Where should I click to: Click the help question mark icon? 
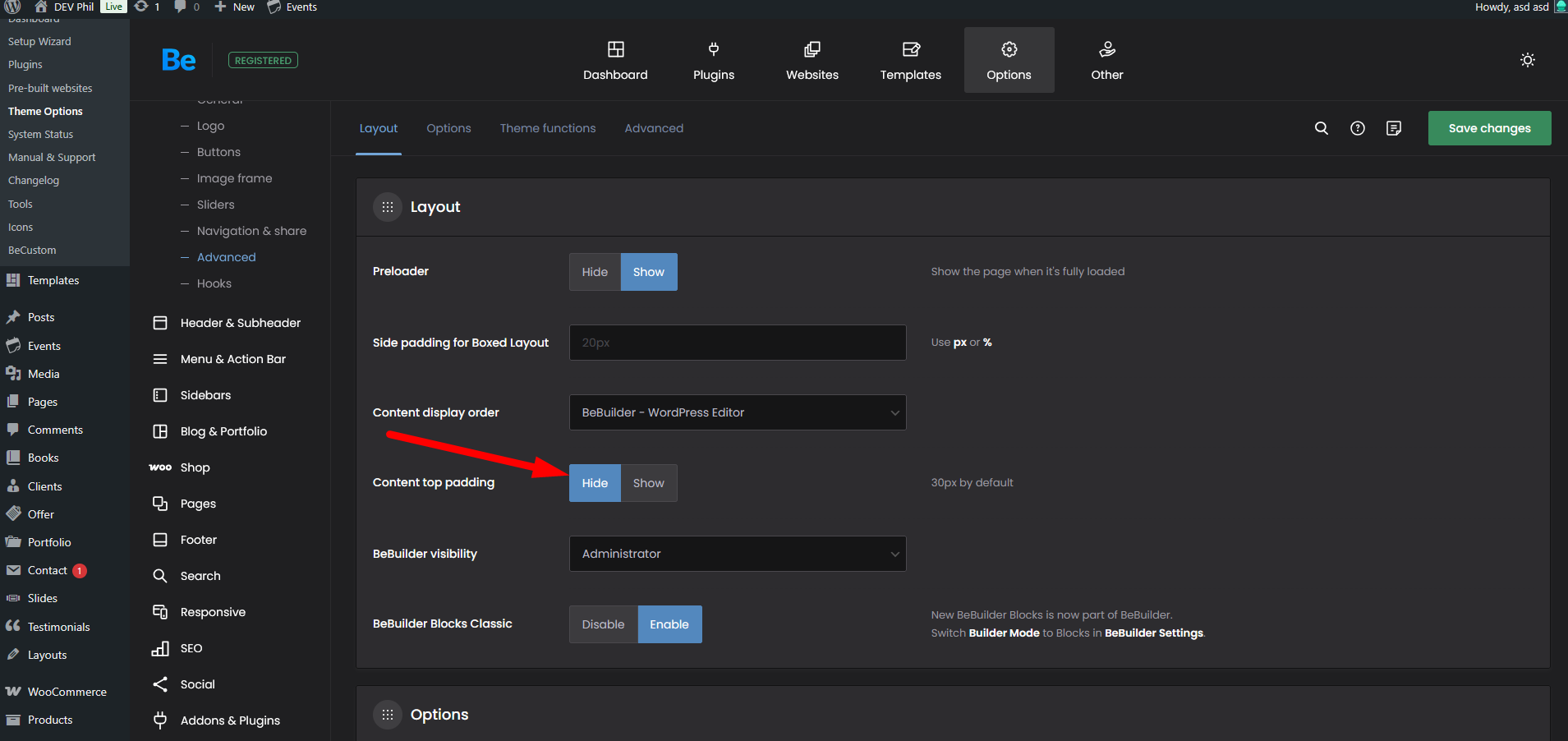click(x=1357, y=128)
